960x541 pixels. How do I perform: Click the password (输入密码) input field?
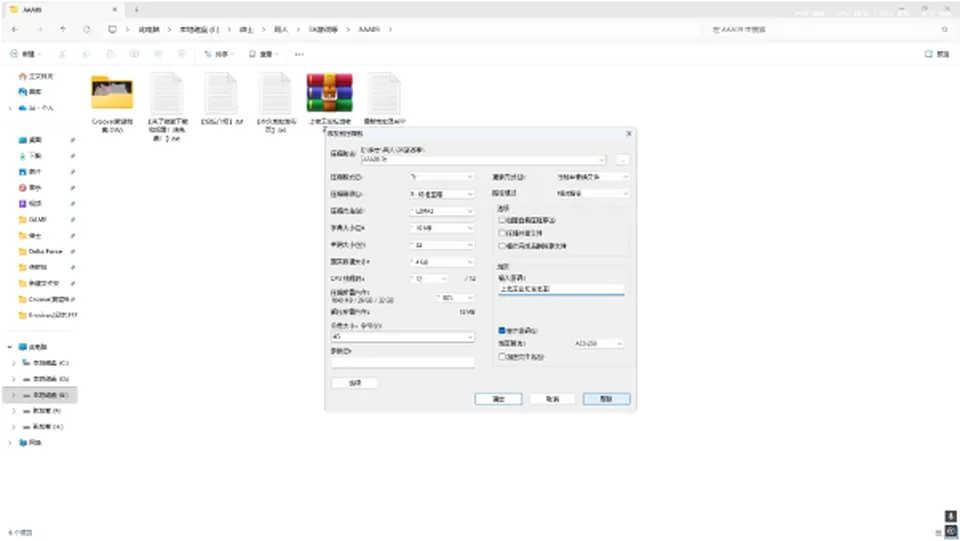click(x=561, y=288)
